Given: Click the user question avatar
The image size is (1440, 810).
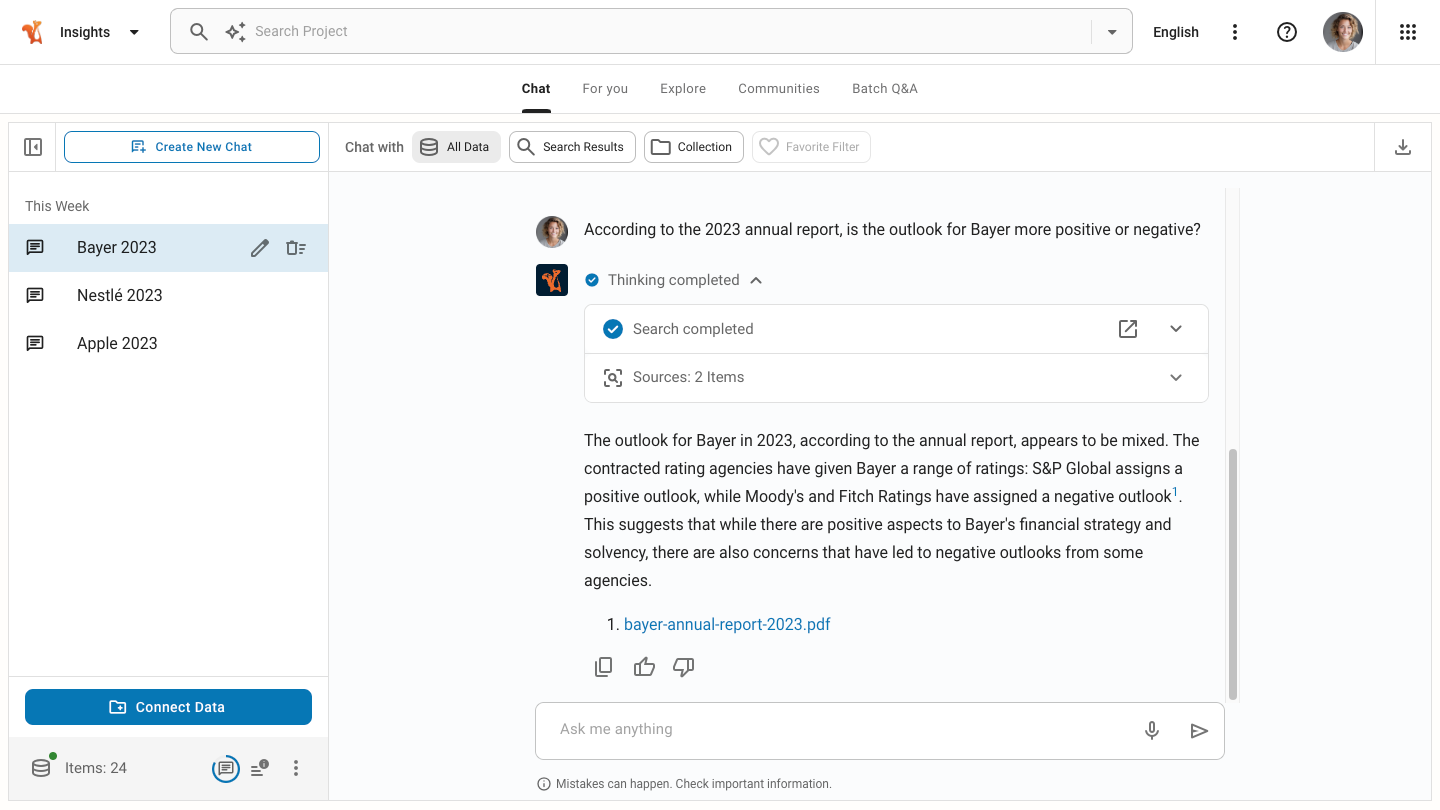Looking at the screenshot, I should click(552, 231).
